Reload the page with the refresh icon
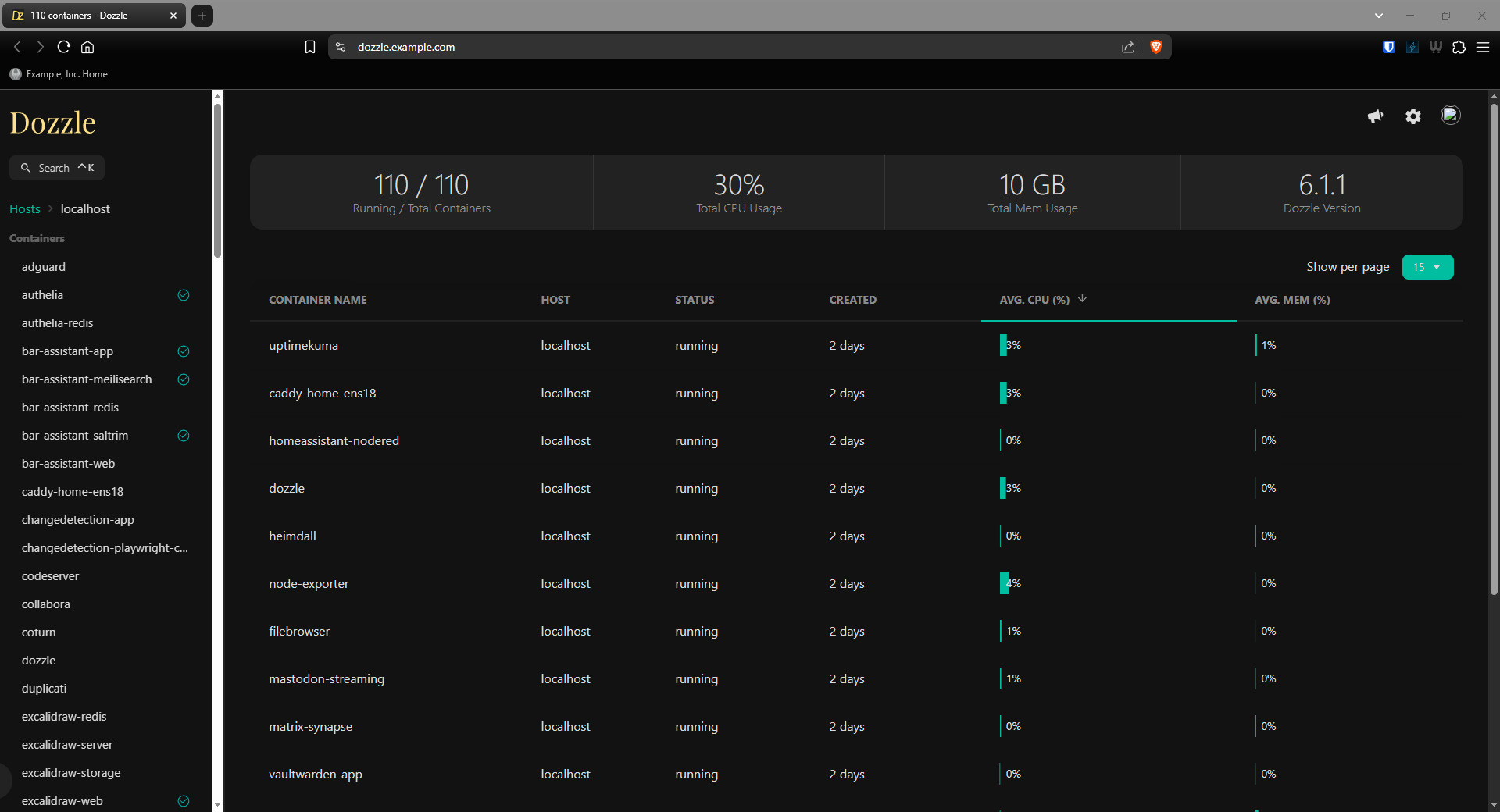The image size is (1500, 812). [x=64, y=47]
